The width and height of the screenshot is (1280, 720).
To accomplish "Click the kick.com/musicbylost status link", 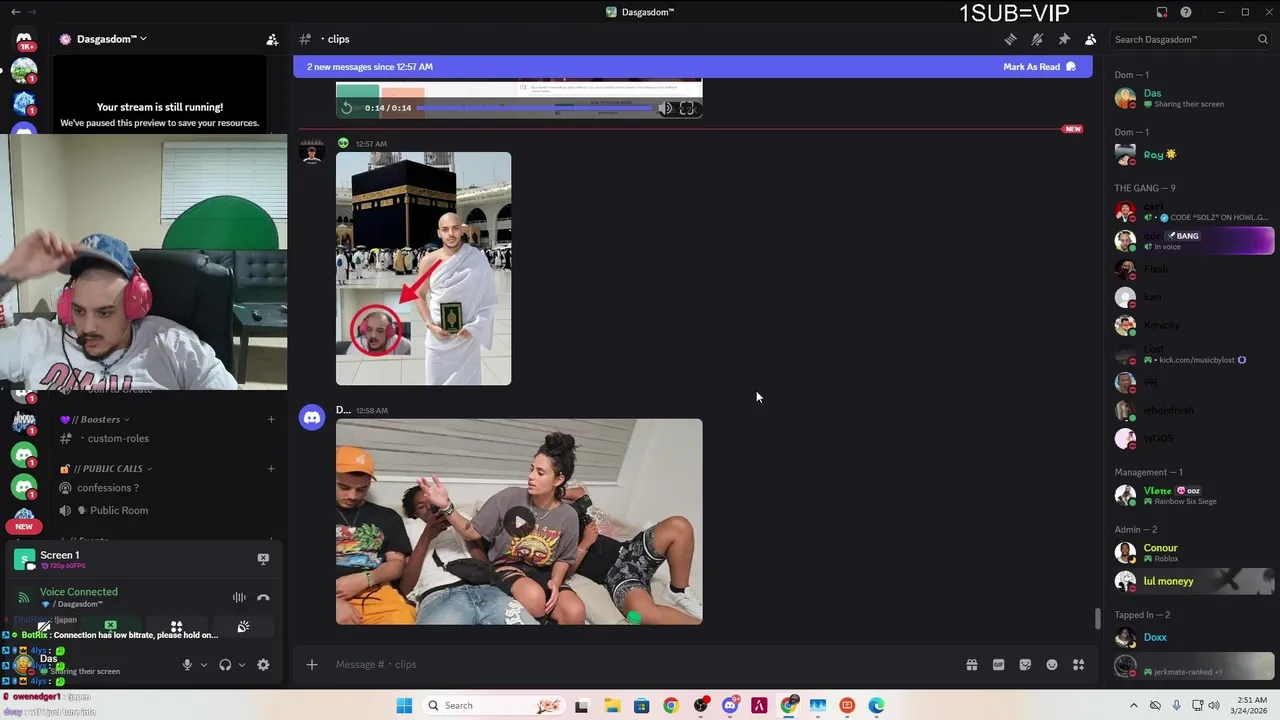I will 1197,360.
